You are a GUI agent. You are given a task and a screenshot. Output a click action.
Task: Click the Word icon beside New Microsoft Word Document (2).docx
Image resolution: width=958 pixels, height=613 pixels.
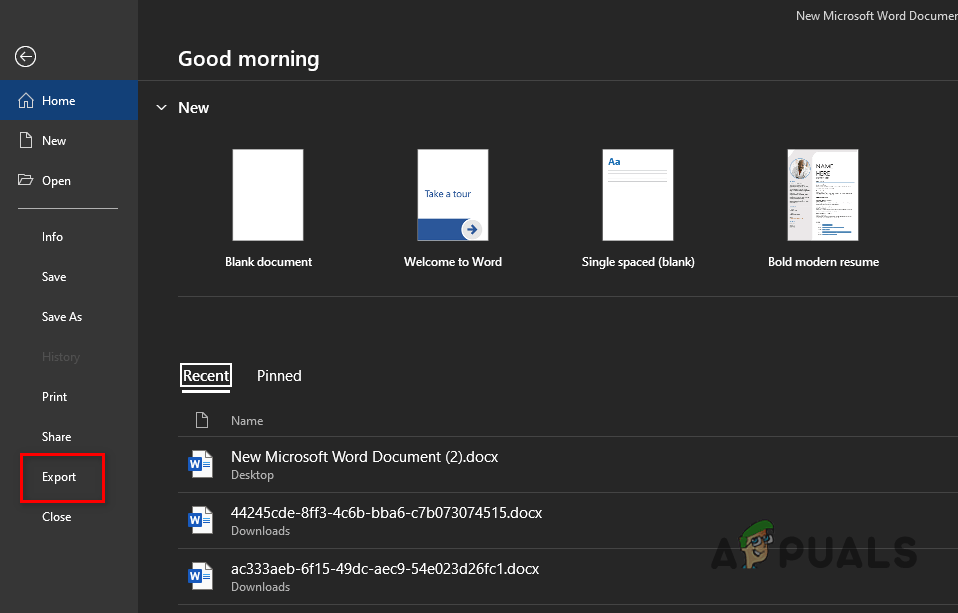[200, 463]
